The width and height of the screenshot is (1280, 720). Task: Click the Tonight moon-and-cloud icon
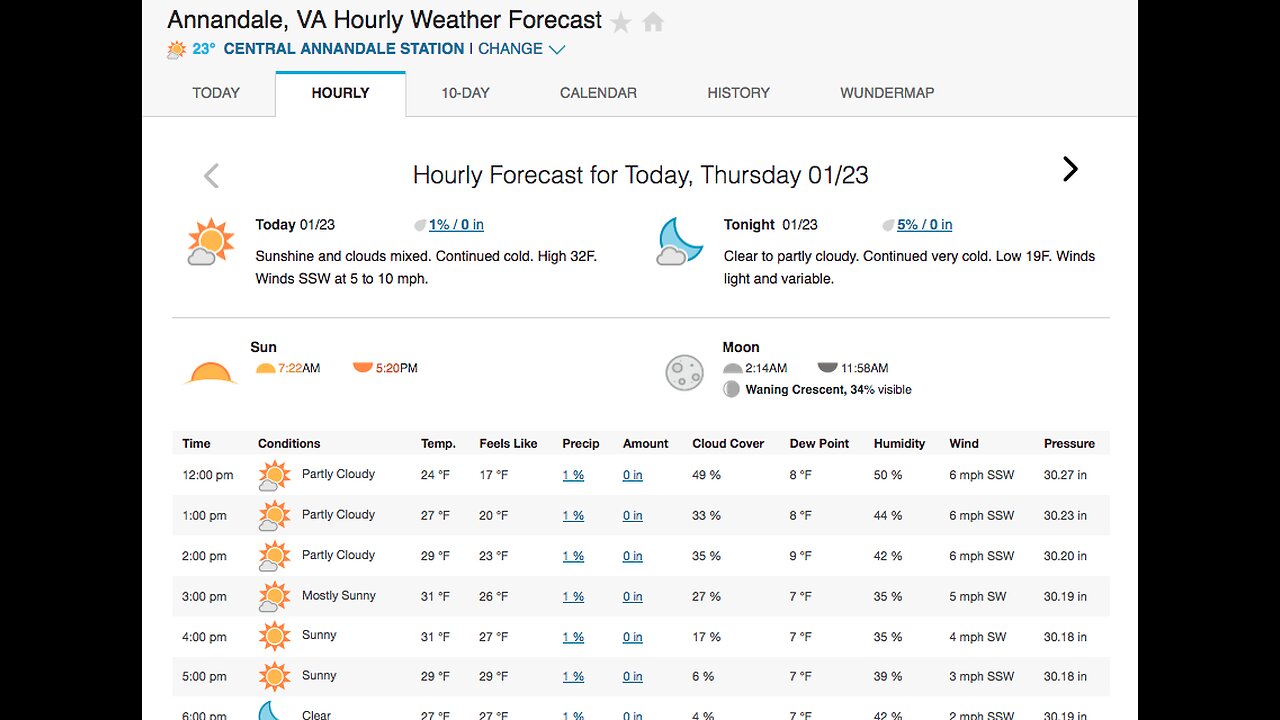680,242
